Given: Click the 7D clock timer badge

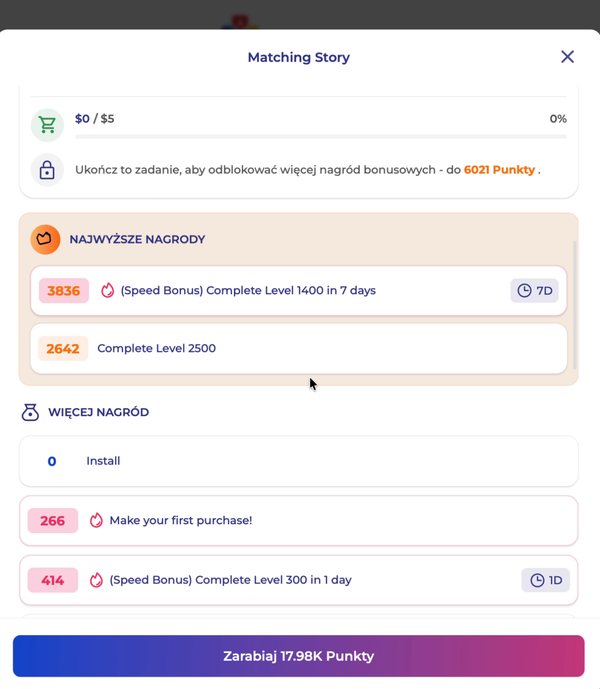Looking at the screenshot, I should [535, 290].
